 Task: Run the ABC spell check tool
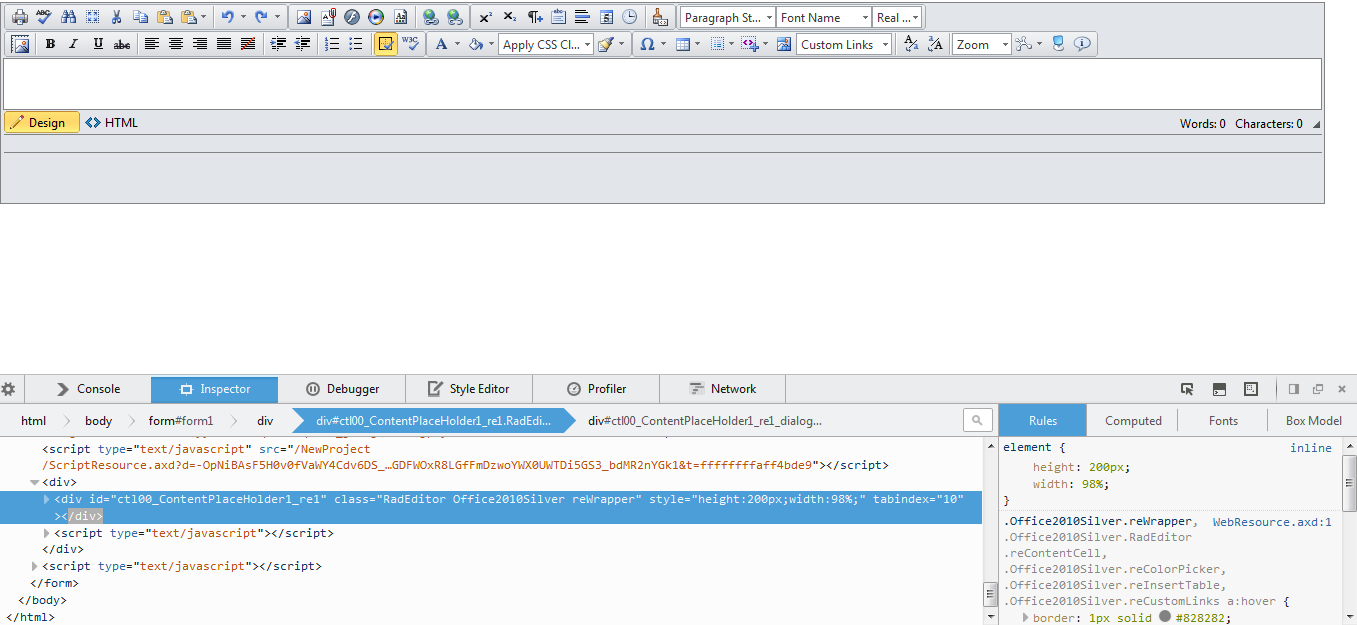click(x=44, y=17)
